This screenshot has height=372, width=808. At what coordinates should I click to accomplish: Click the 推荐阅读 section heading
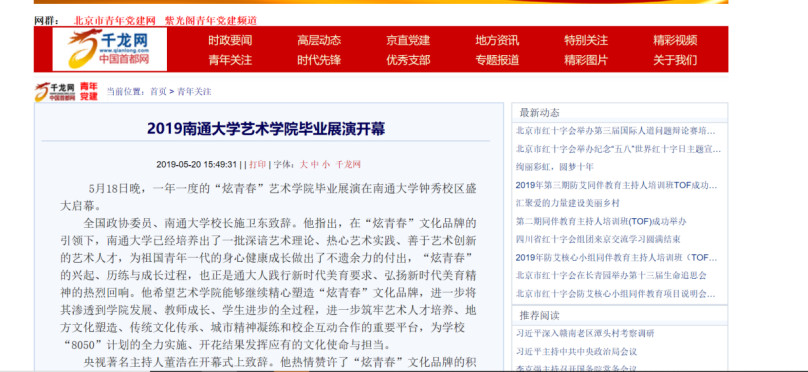click(x=540, y=315)
